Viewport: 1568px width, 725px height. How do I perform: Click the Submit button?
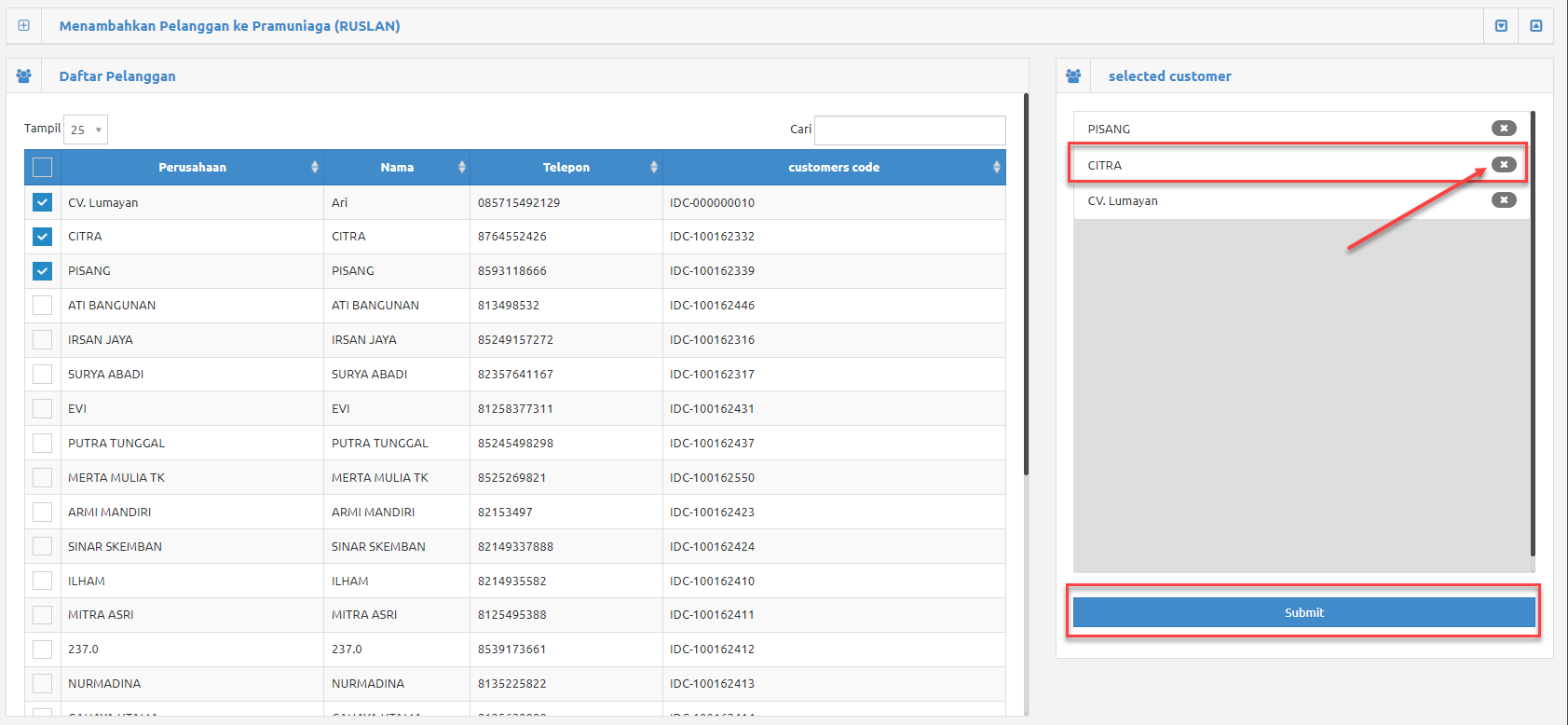pos(1303,612)
